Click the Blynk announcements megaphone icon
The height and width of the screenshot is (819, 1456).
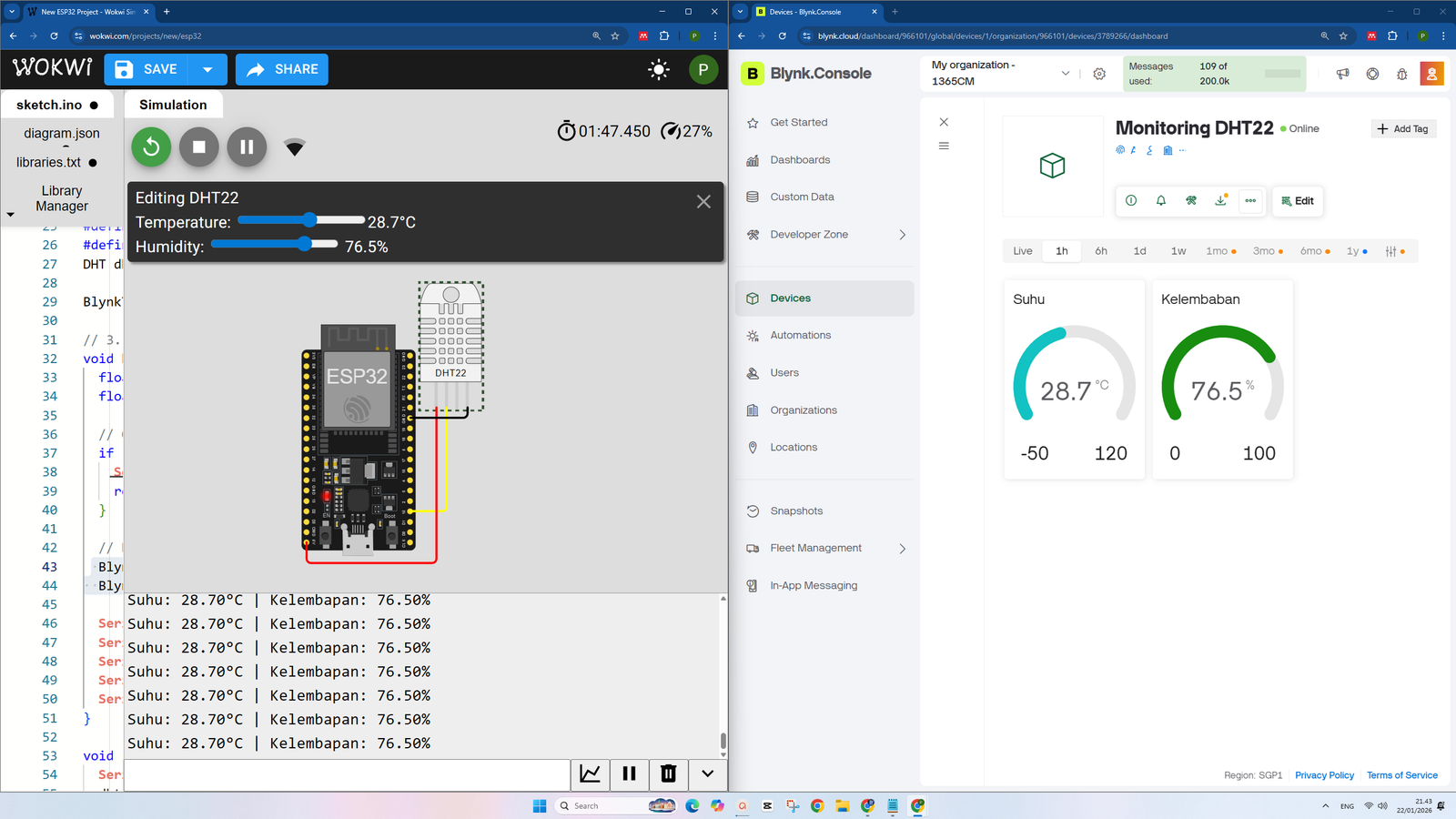point(1342,74)
